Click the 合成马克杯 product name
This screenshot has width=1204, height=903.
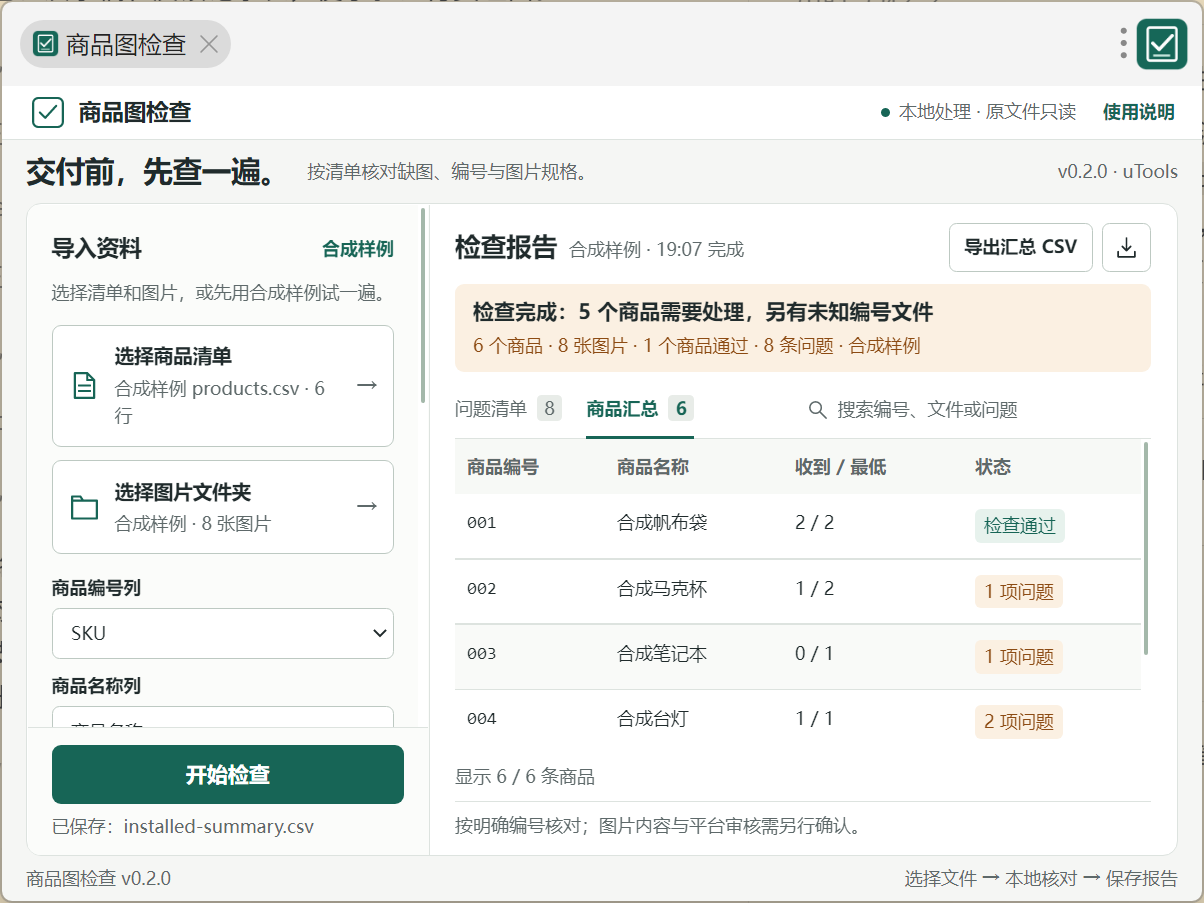point(662,588)
